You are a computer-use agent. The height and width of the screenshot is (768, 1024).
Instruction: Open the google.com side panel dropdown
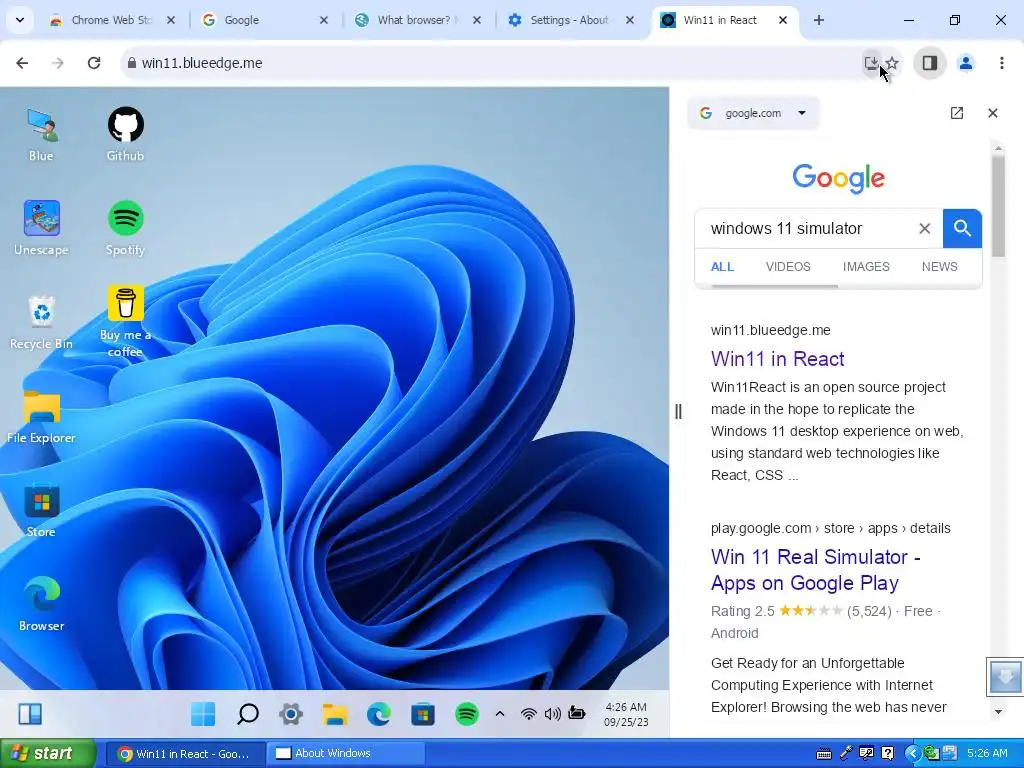pos(753,113)
